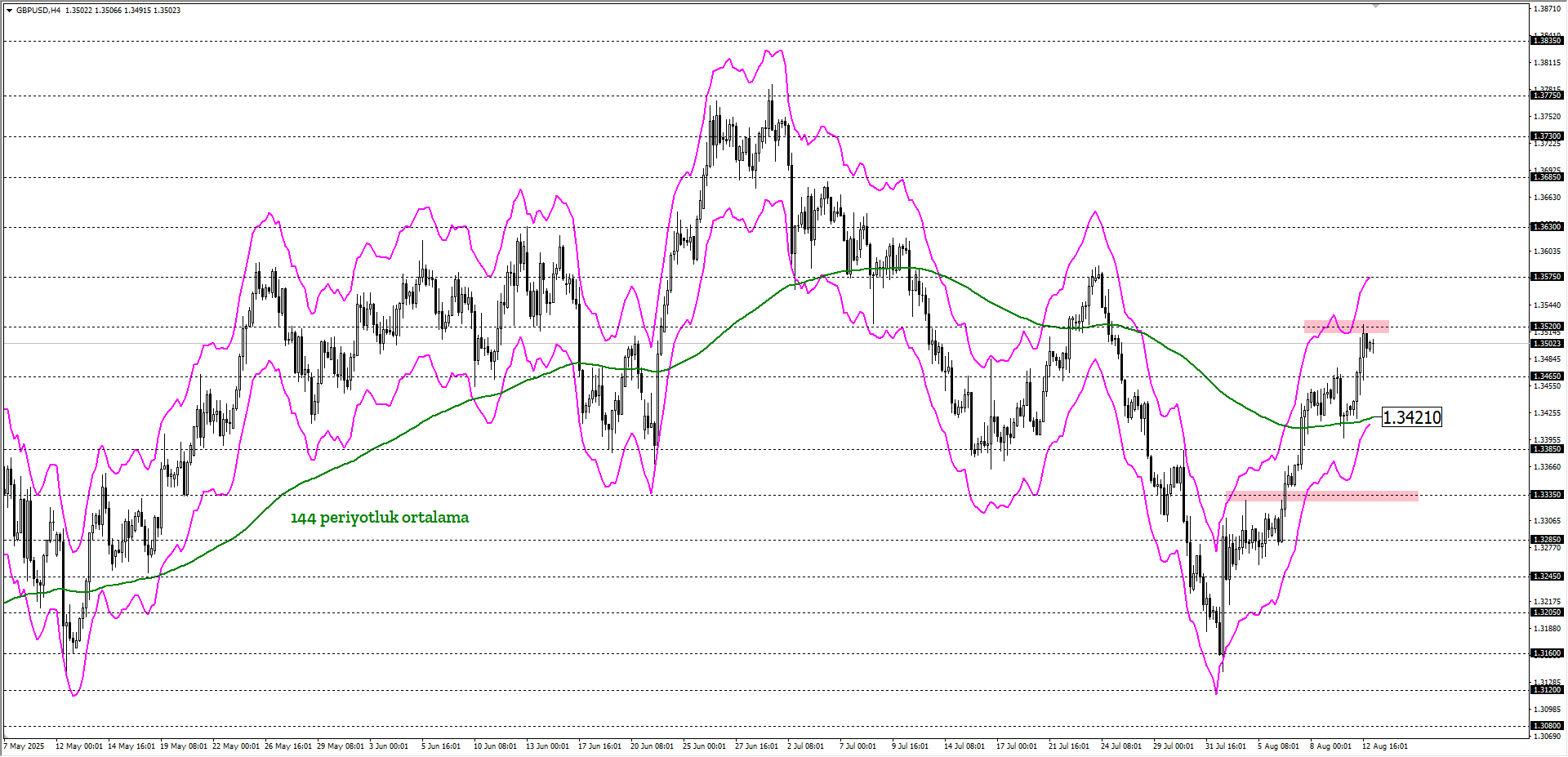Image resolution: width=1568 pixels, height=757 pixels.
Task: Click the 1.34650 horizontal line price tag
Action: click(x=1547, y=376)
